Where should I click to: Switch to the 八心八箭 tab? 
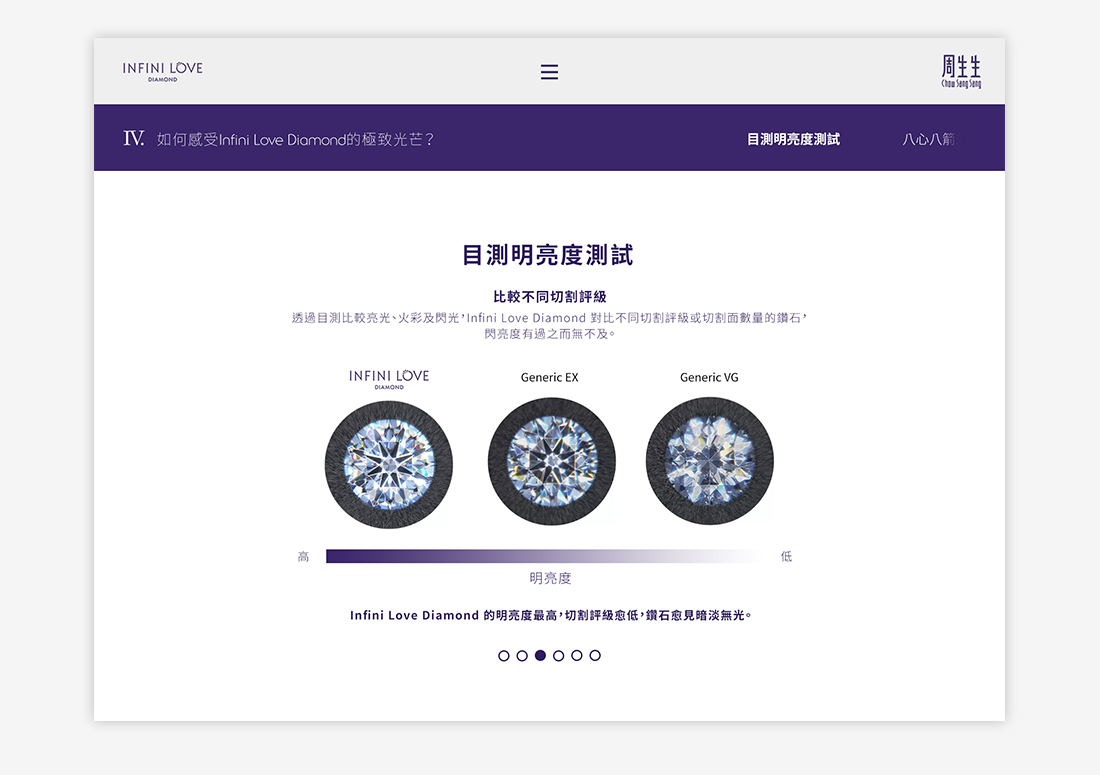click(x=931, y=138)
